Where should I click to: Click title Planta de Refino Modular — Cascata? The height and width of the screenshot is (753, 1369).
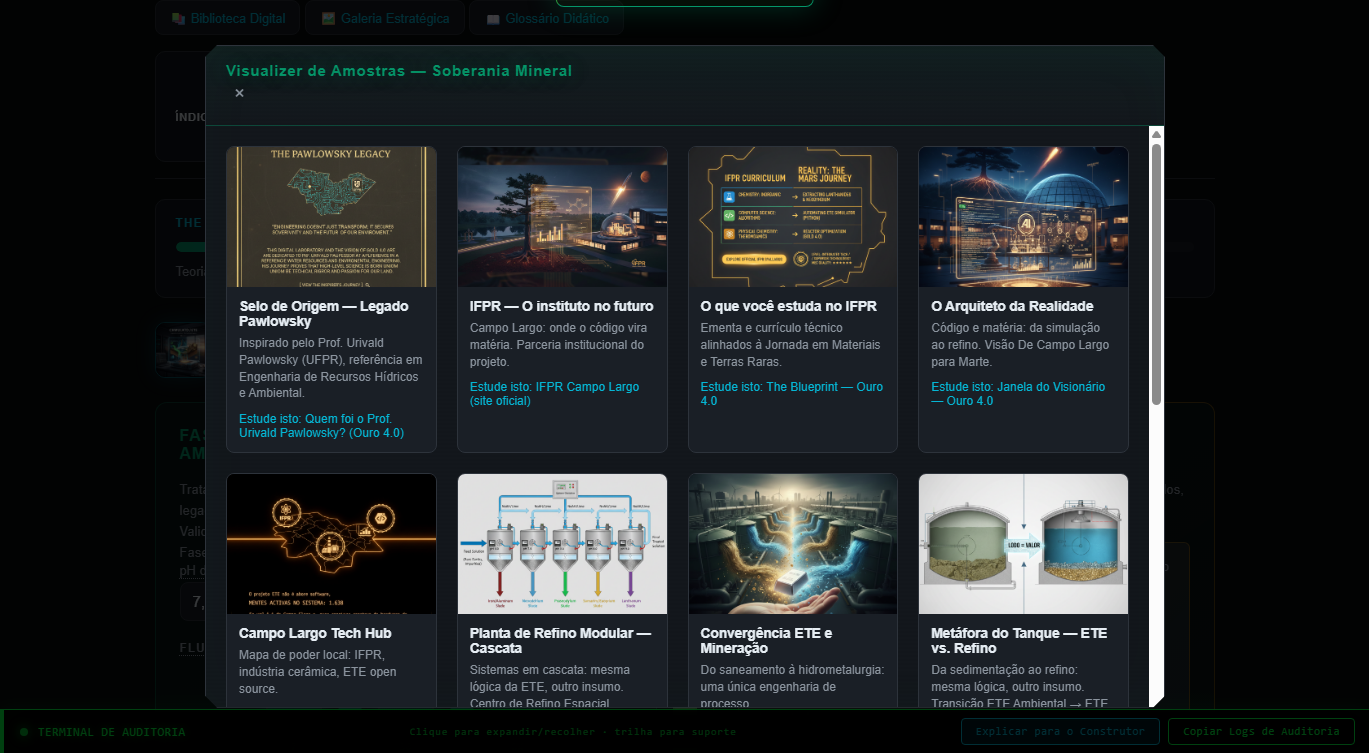(560, 641)
